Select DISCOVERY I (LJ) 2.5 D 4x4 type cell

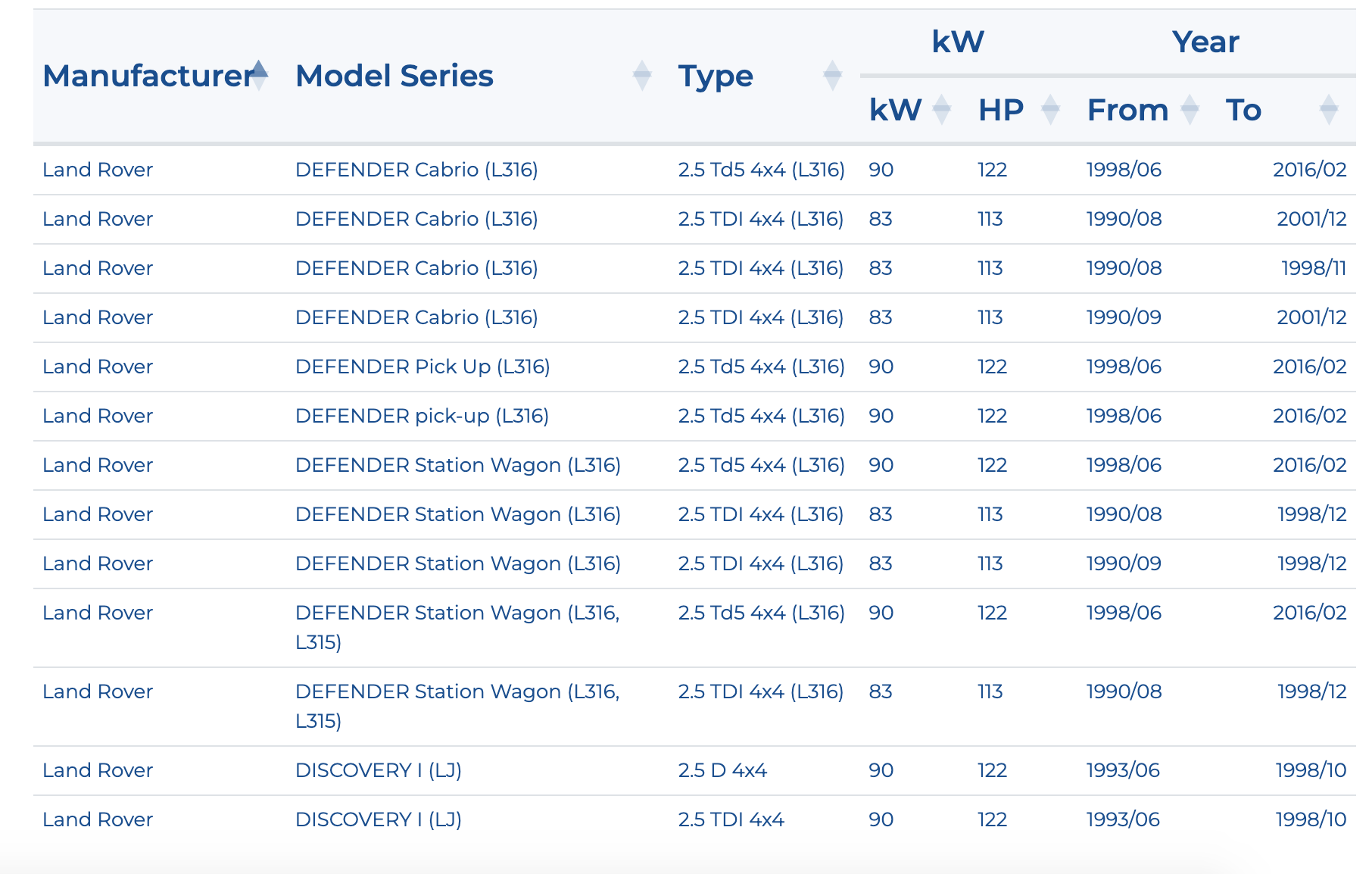722,770
